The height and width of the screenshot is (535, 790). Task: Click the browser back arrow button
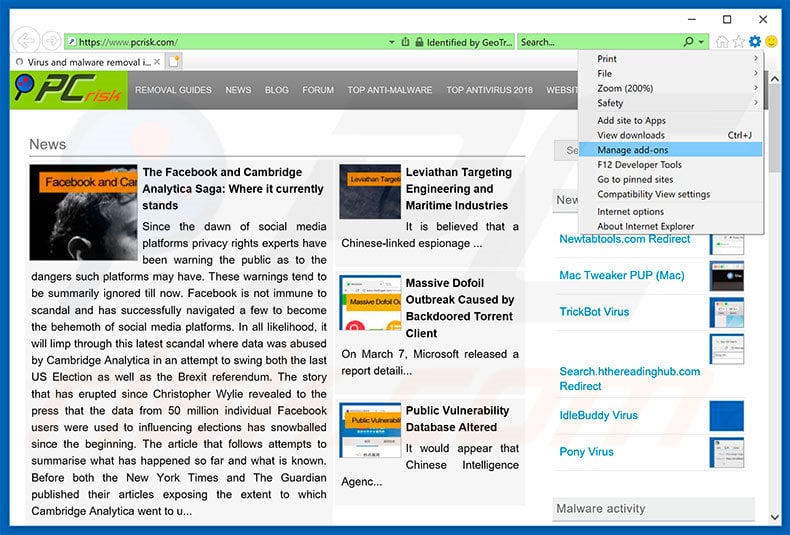(x=24, y=41)
